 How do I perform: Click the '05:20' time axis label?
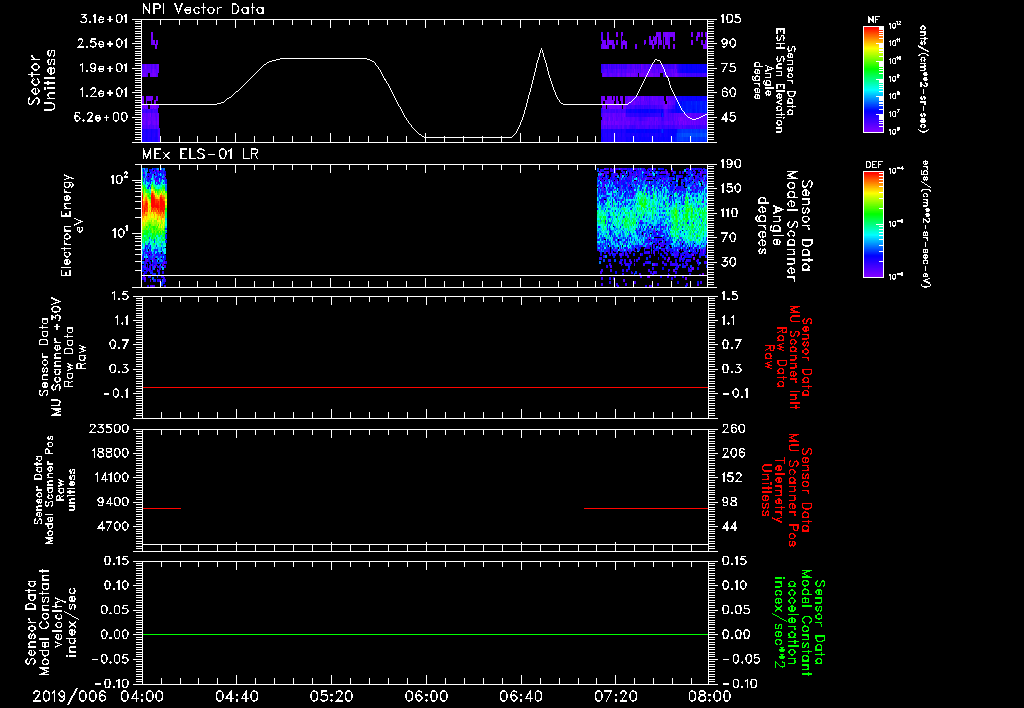coord(332,696)
